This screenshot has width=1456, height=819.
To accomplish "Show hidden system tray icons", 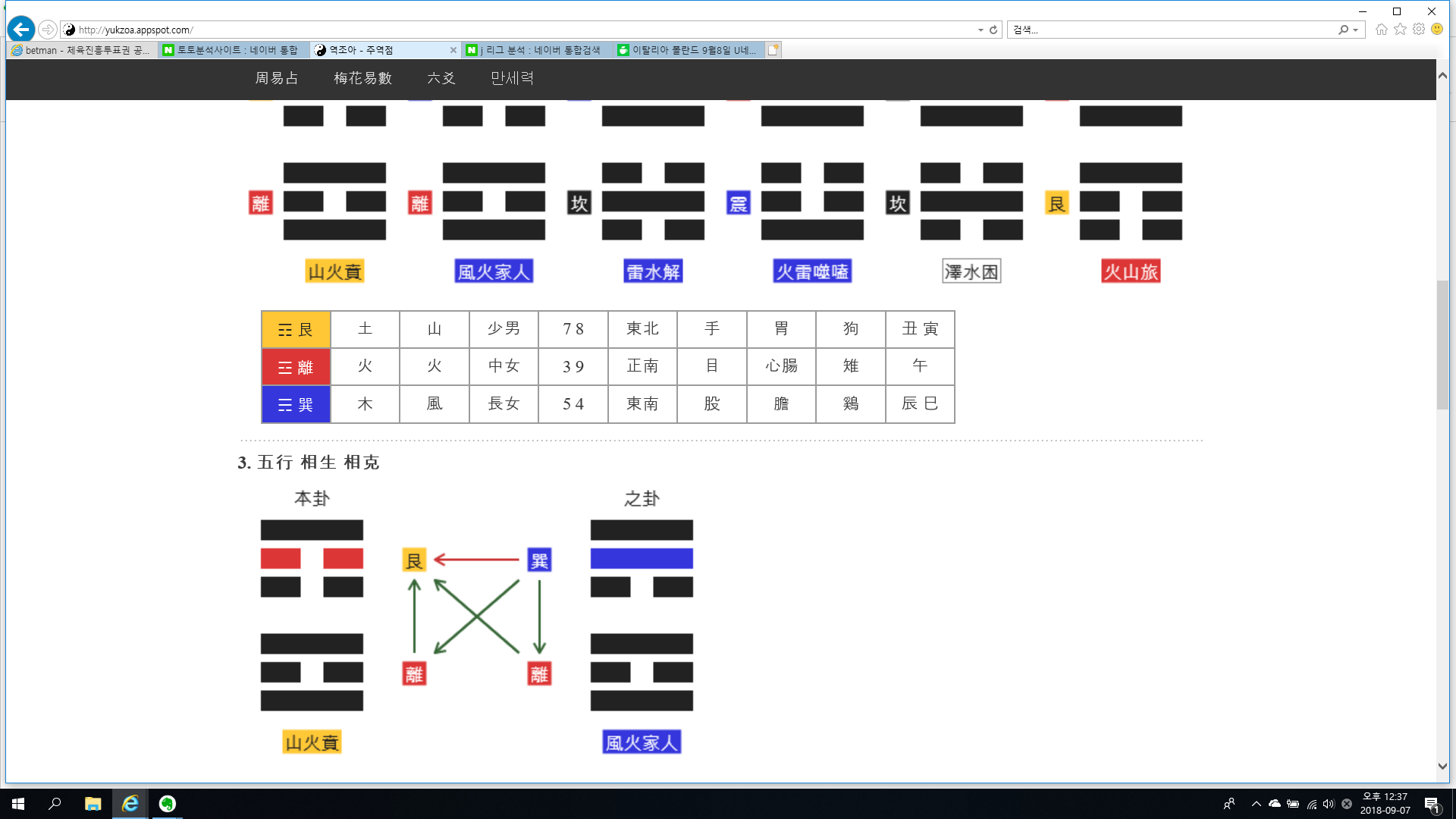I will (1257, 804).
